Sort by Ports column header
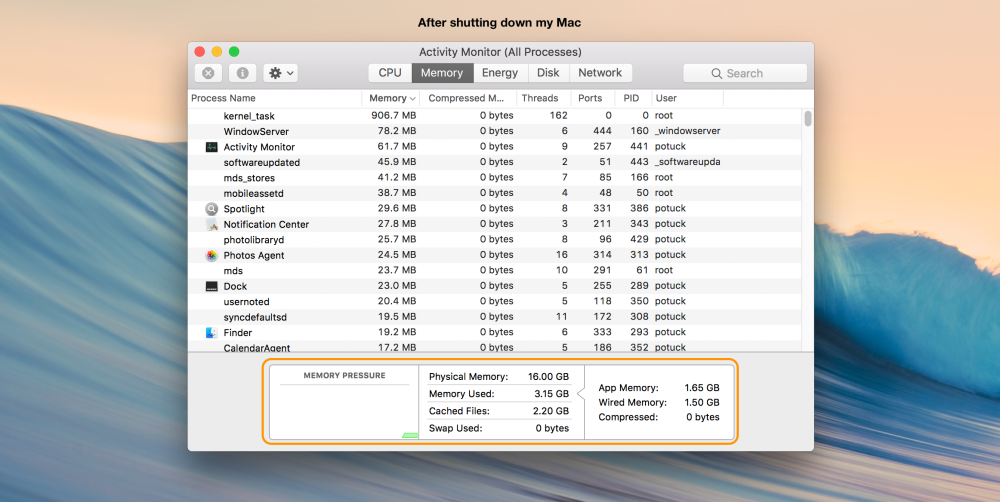The image size is (1000, 502). coord(590,98)
